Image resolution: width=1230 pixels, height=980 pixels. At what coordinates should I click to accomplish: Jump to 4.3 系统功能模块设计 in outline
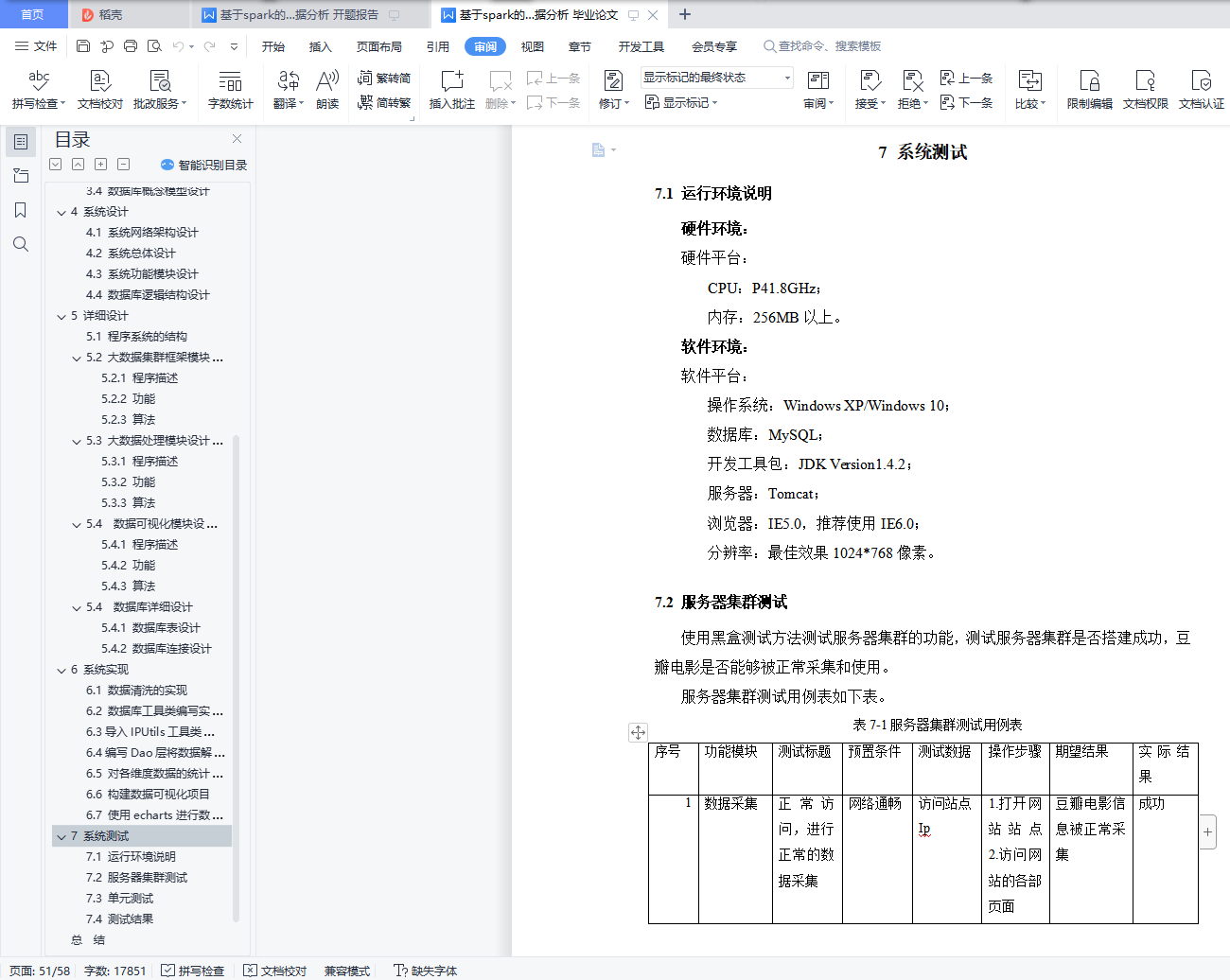(x=142, y=274)
